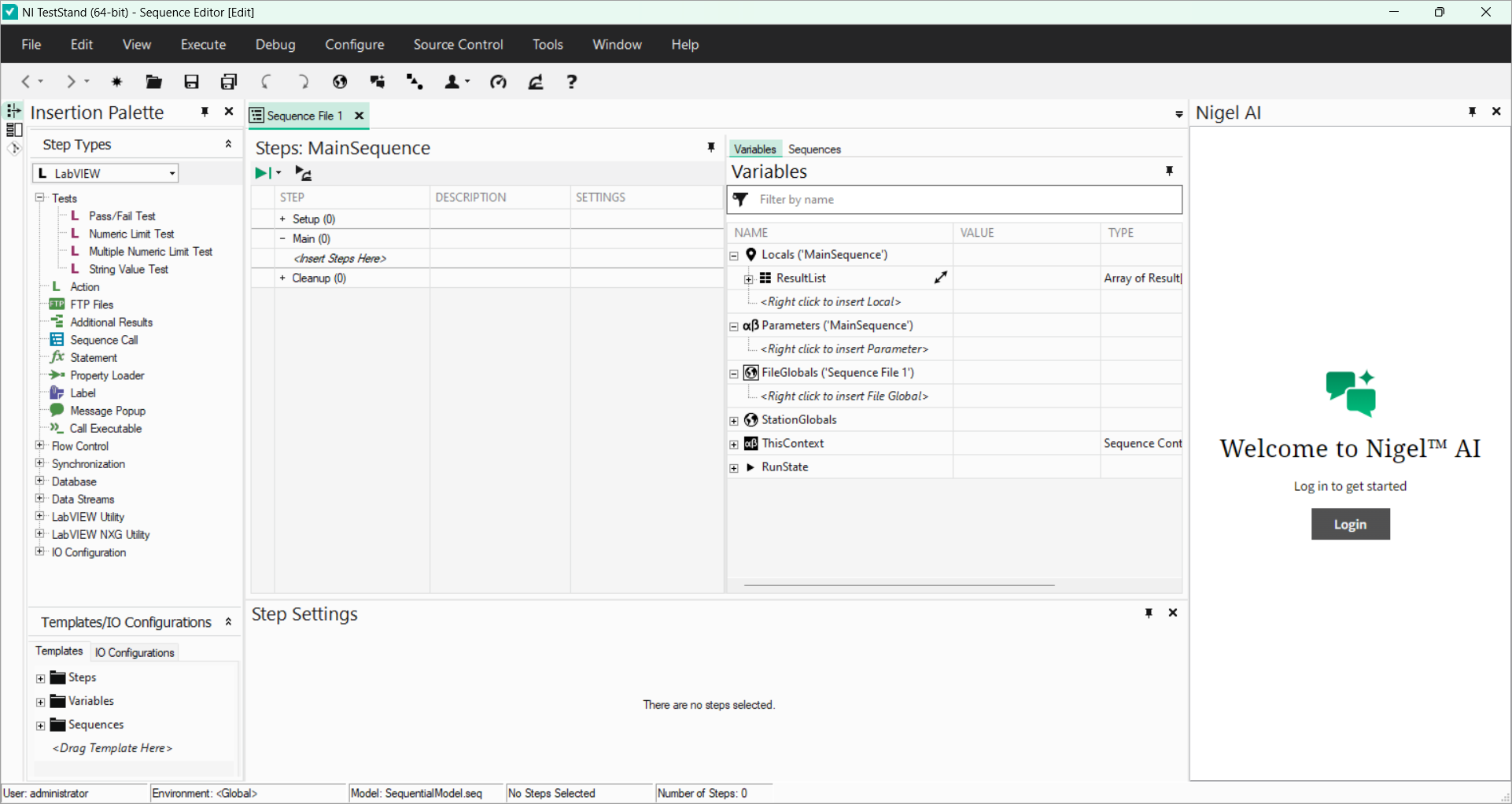Collapse the Tests group in Step Types

pyautogui.click(x=39, y=197)
